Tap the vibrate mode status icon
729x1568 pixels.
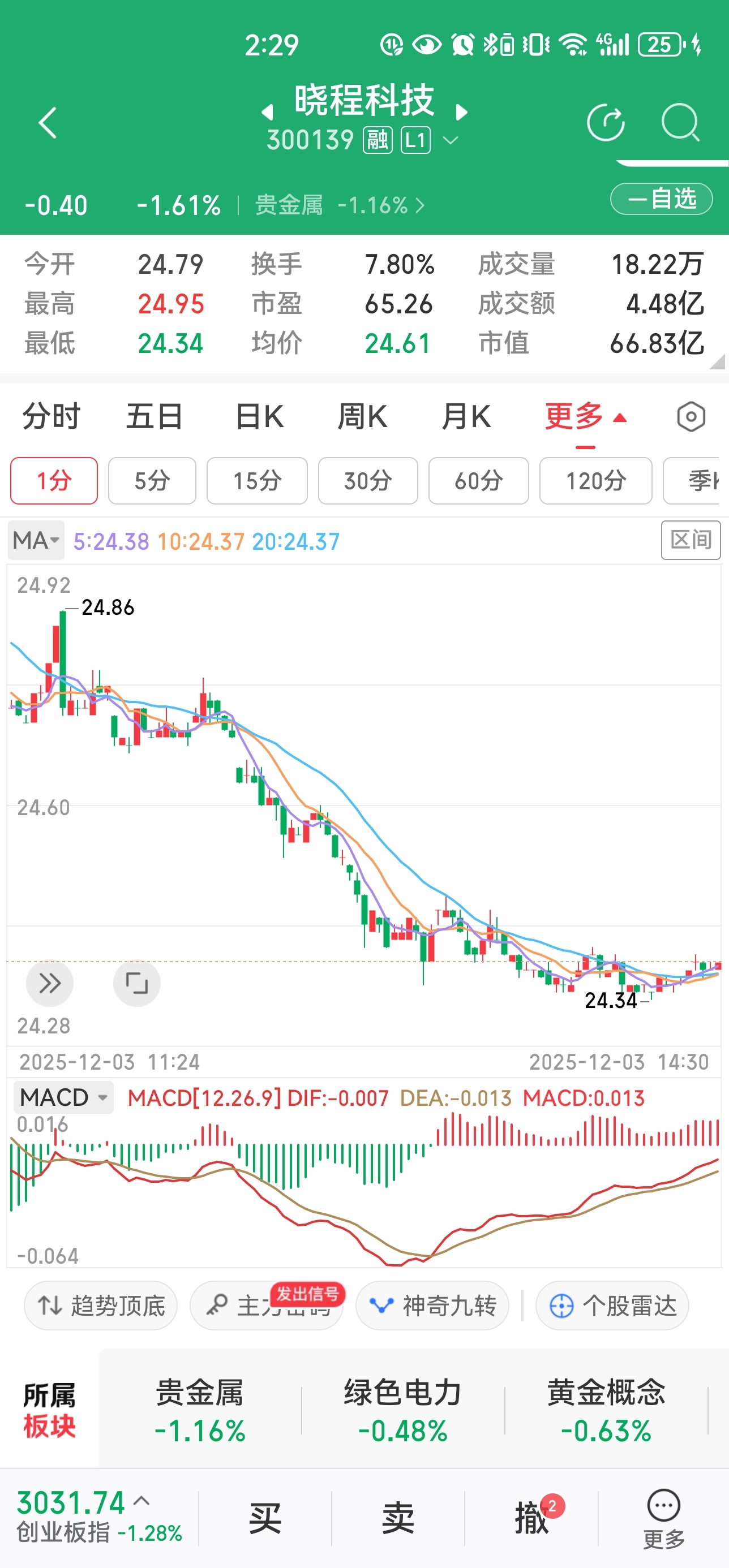pyautogui.click(x=537, y=45)
